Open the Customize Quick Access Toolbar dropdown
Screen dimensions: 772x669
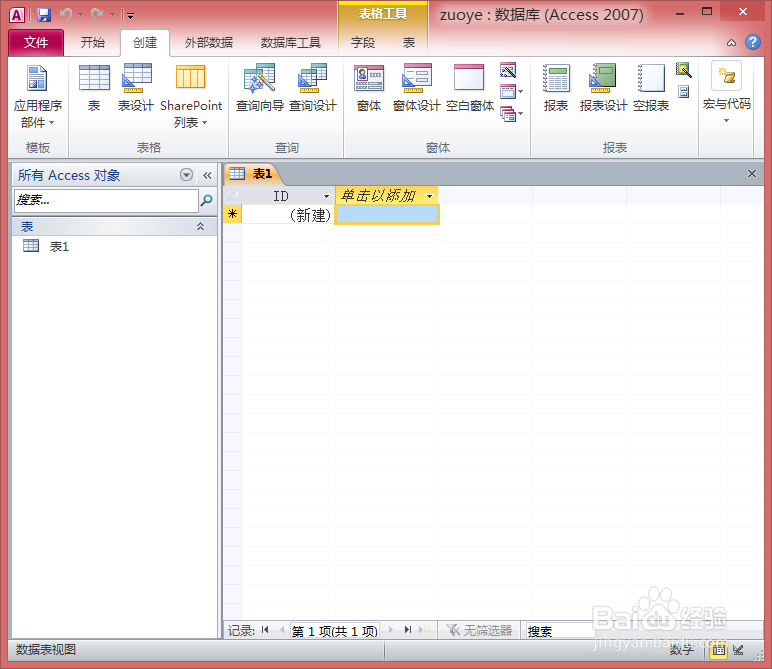click(130, 16)
